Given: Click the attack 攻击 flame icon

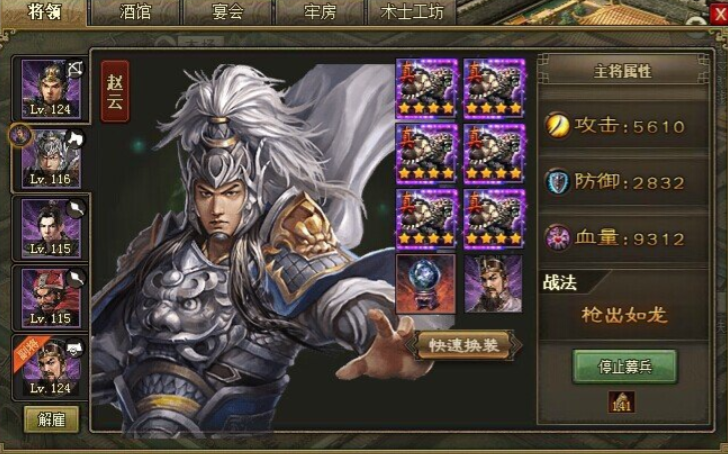Looking at the screenshot, I should pyautogui.click(x=558, y=126).
